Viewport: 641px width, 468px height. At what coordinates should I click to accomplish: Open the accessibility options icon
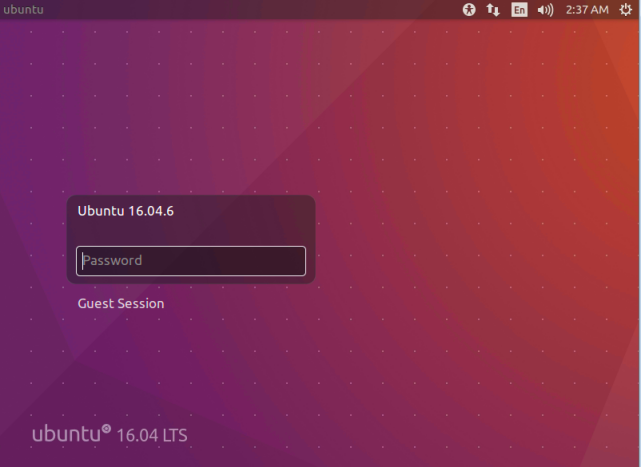click(x=469, y=9)
